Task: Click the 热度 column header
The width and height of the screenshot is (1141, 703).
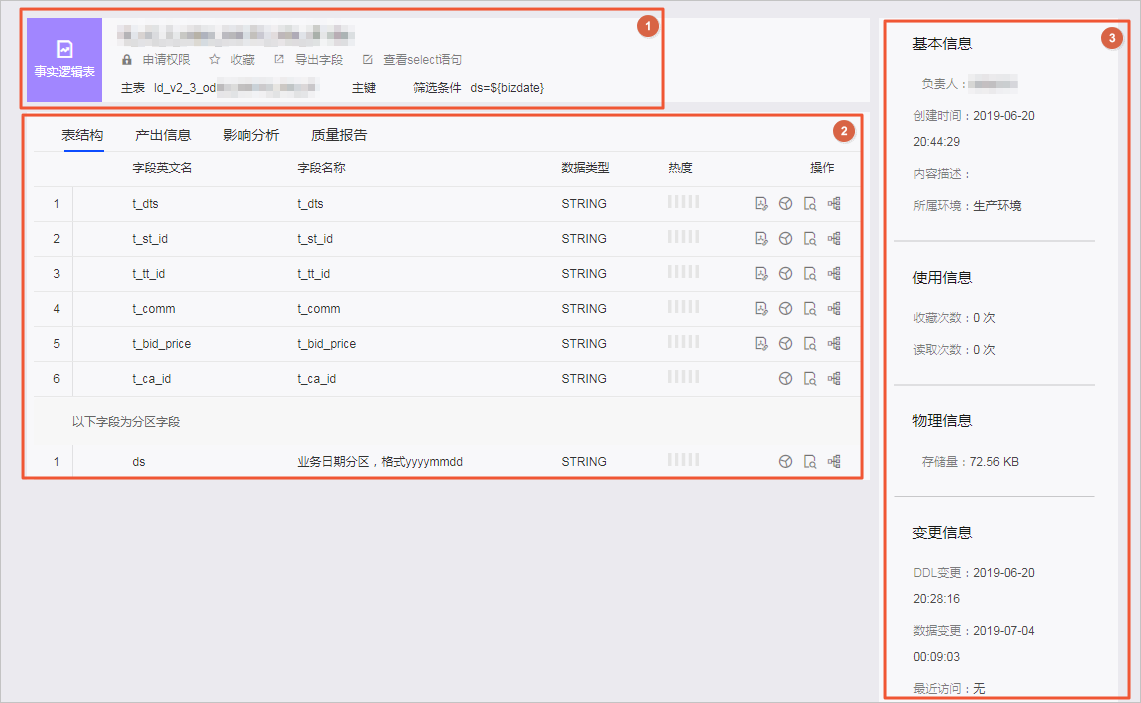Action: (x=680, y=168)
